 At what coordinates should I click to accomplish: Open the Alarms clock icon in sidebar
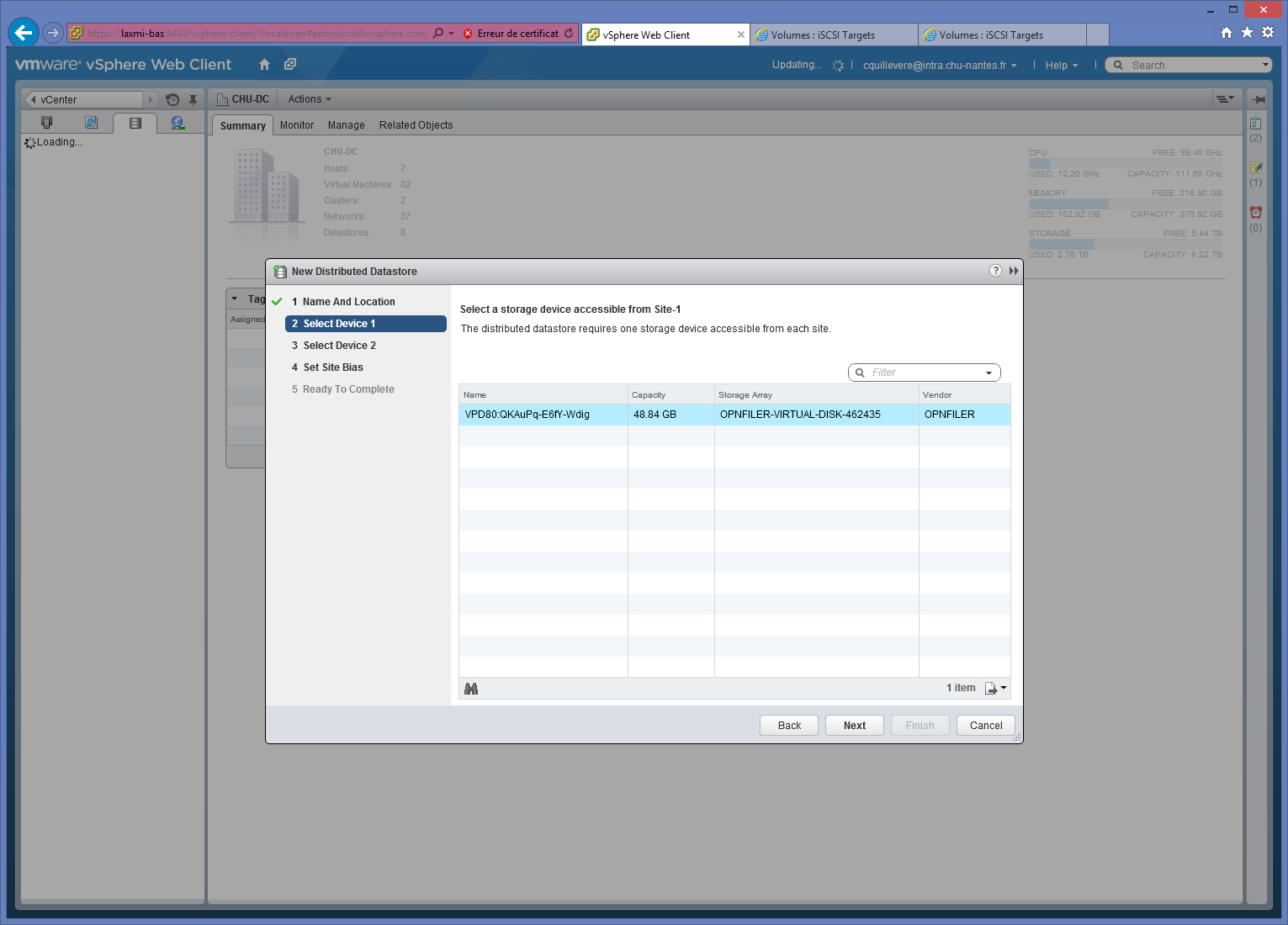point(1255,213)
